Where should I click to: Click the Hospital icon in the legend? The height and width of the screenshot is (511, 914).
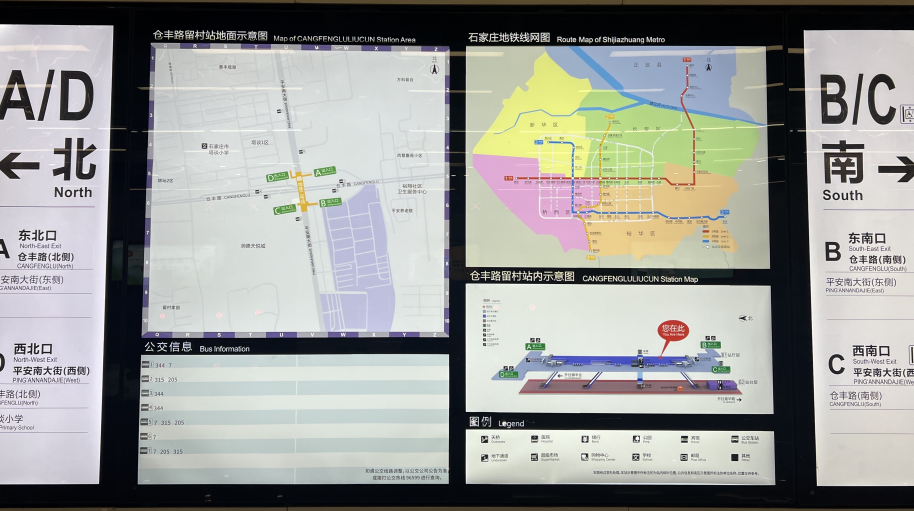tap(533, 438)
